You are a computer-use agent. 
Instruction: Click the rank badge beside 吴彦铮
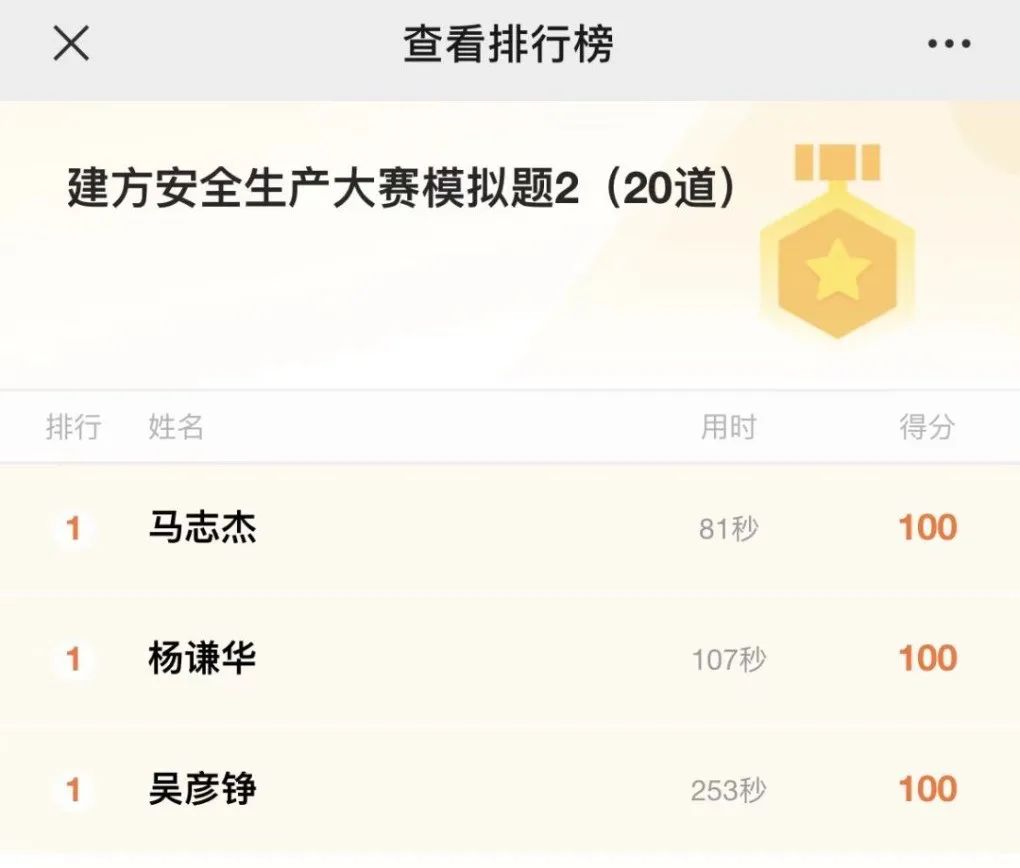click(x=73, y=790)
